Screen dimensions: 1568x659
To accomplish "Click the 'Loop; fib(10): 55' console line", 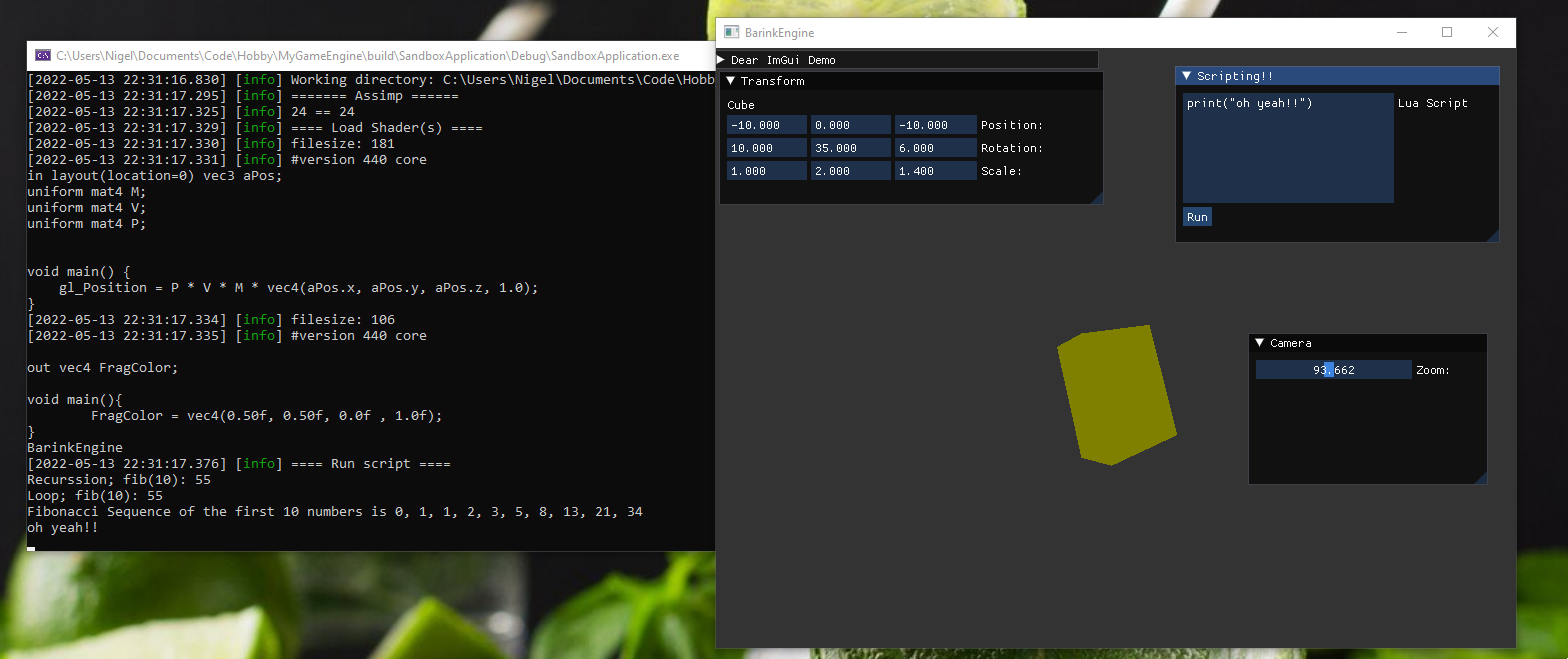I will (x=95, y=496).
